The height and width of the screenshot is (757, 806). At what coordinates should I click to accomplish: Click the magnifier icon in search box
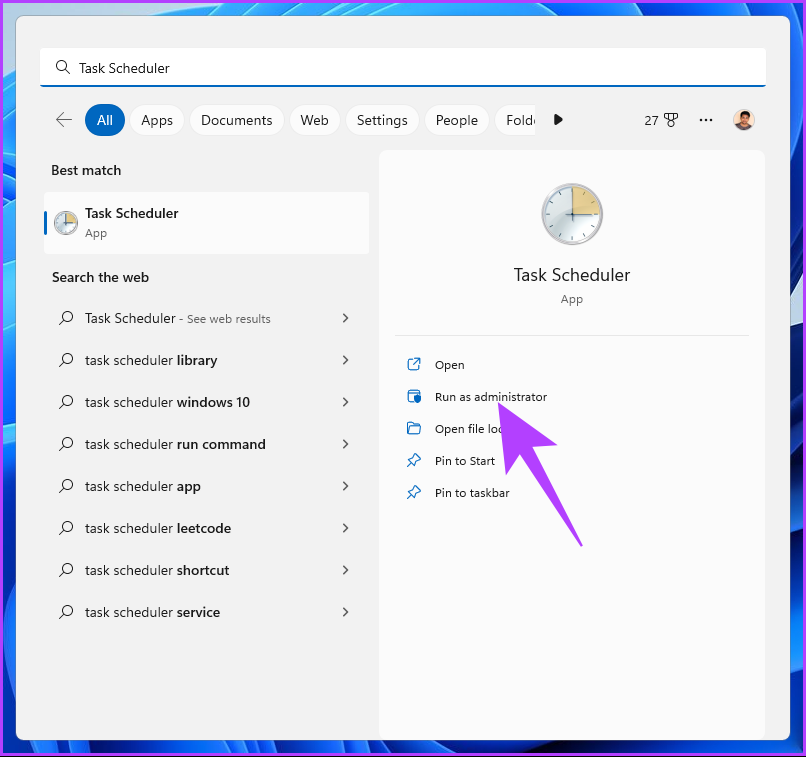tap(63, 67)
